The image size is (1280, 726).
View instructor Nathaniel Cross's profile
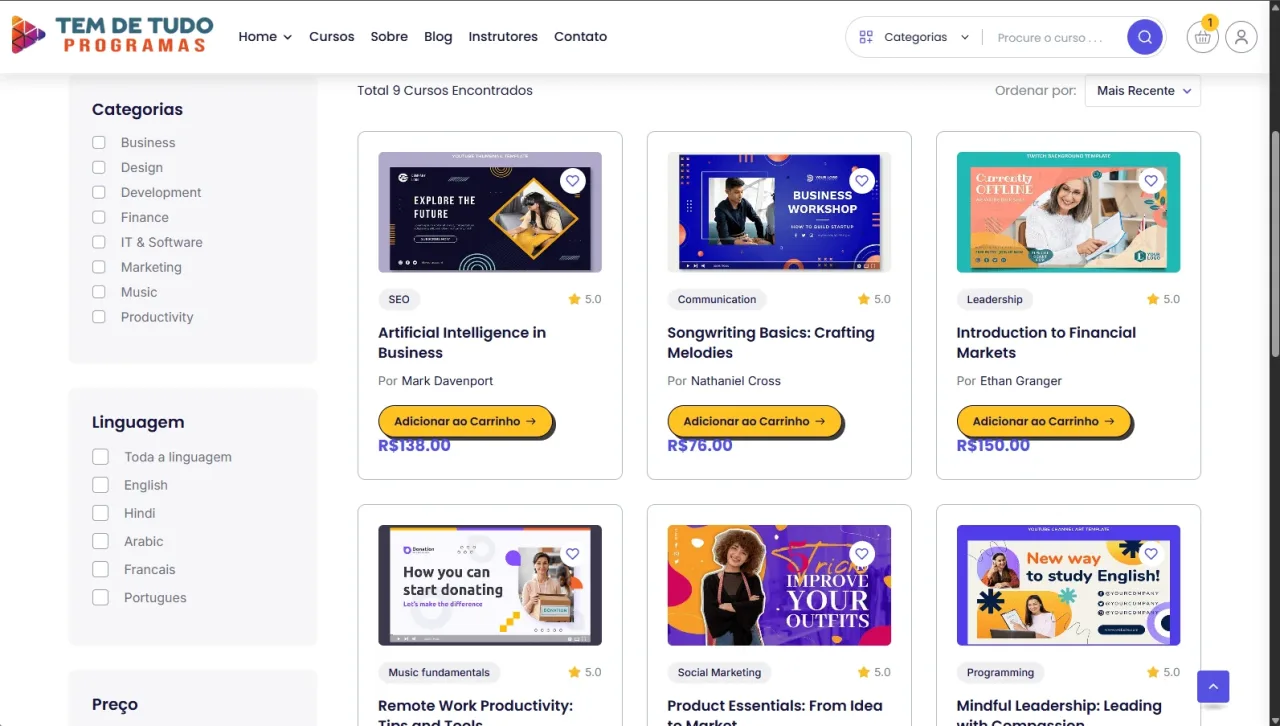[736, 381]
